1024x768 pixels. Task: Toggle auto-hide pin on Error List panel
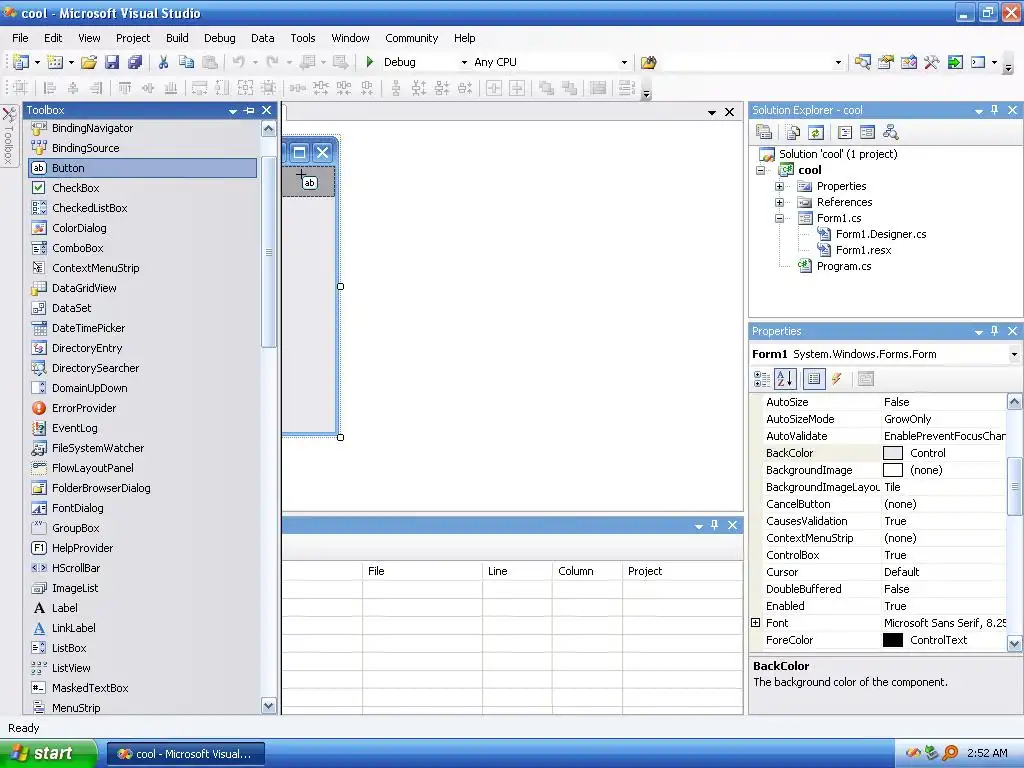pyautogui.click(x=714, y=525)
